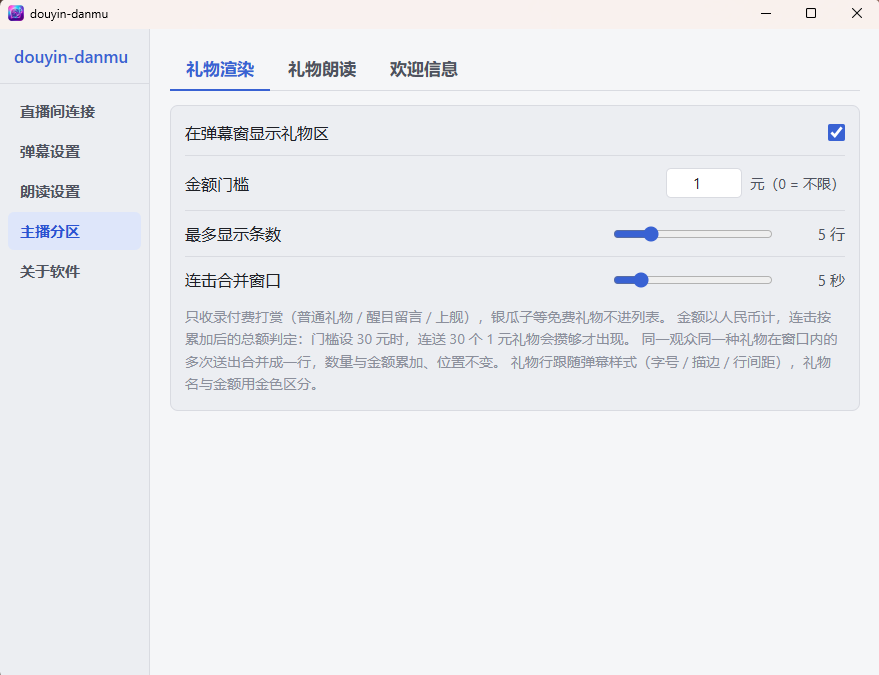Screen dimensions: 879x675
Task: Open 关于软件 in the sidebar
Action: click(75, 271)
